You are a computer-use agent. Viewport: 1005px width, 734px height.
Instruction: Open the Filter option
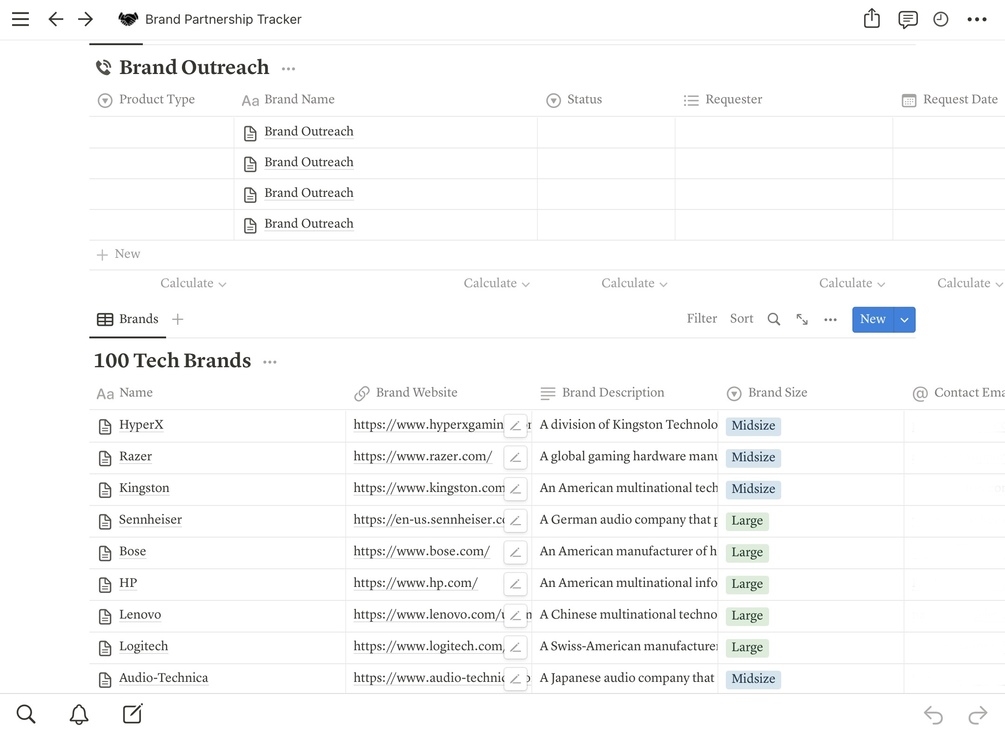(x=702, y=319)
